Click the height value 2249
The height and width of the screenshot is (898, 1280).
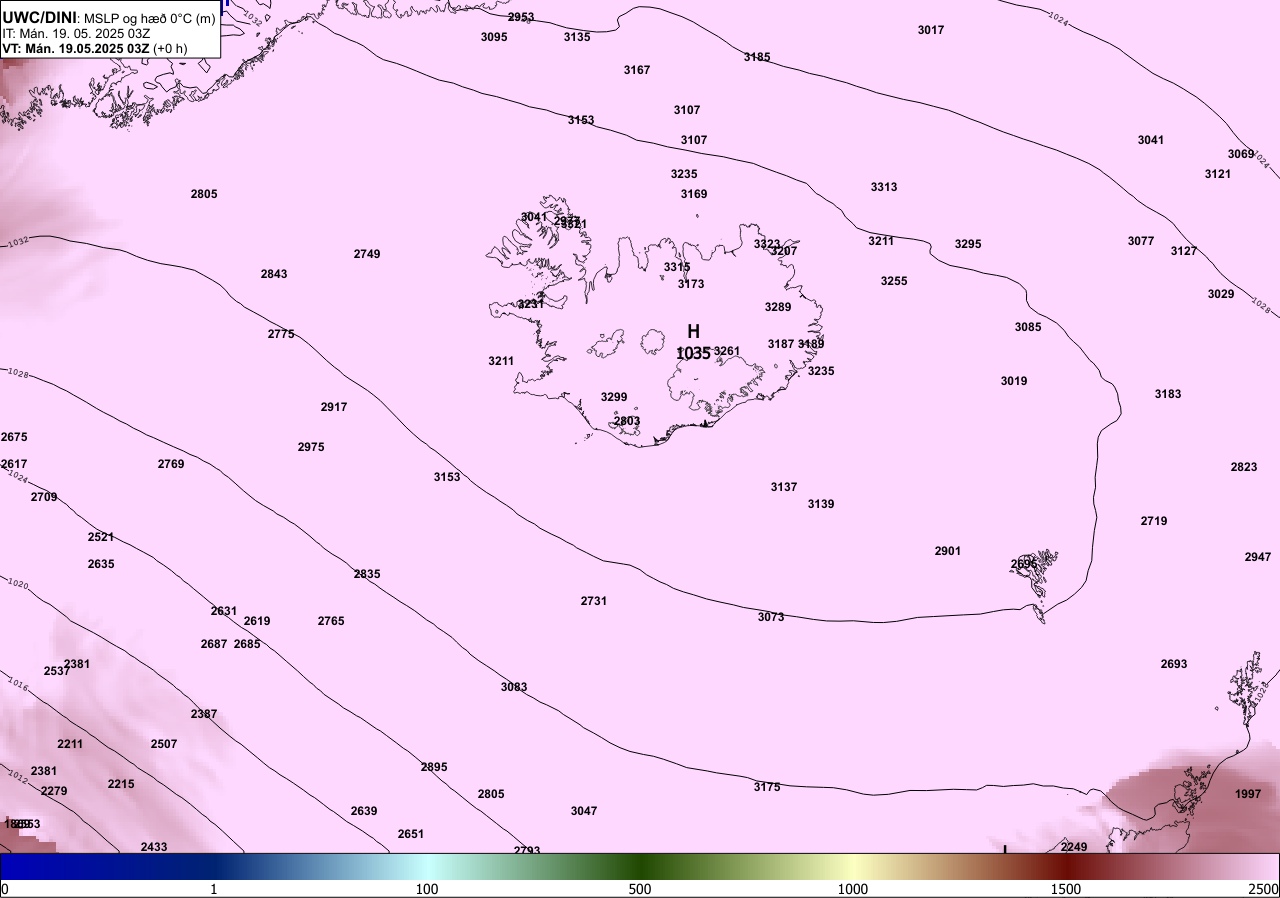point(1074,847)
